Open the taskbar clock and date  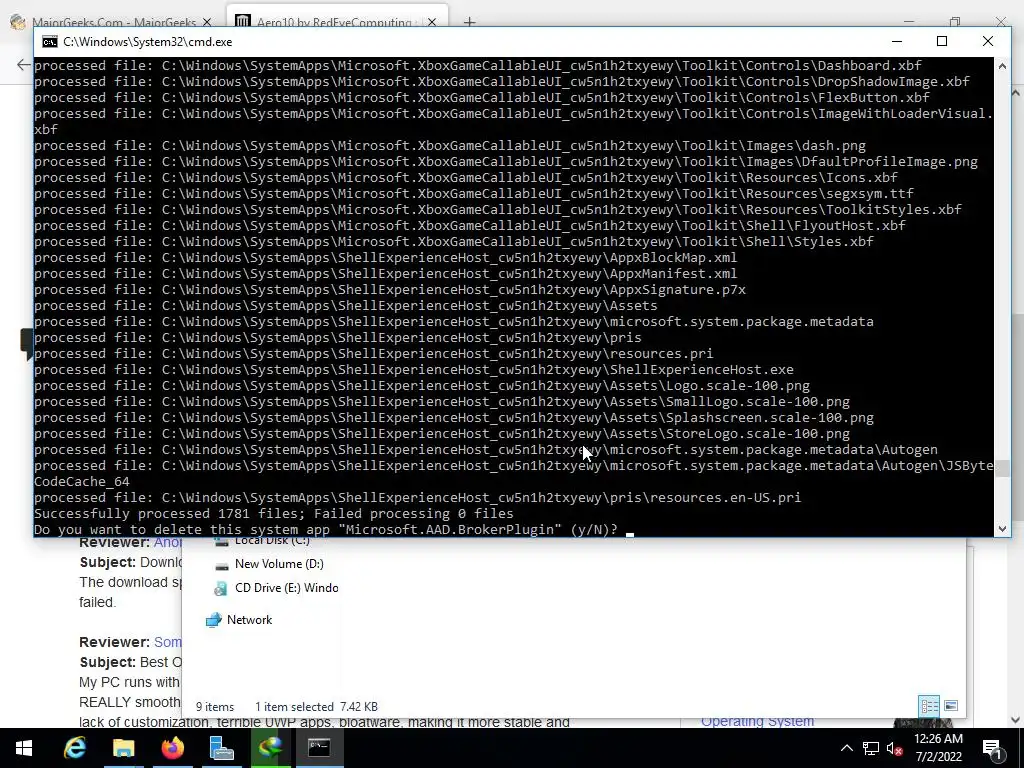tap(938, 748)
